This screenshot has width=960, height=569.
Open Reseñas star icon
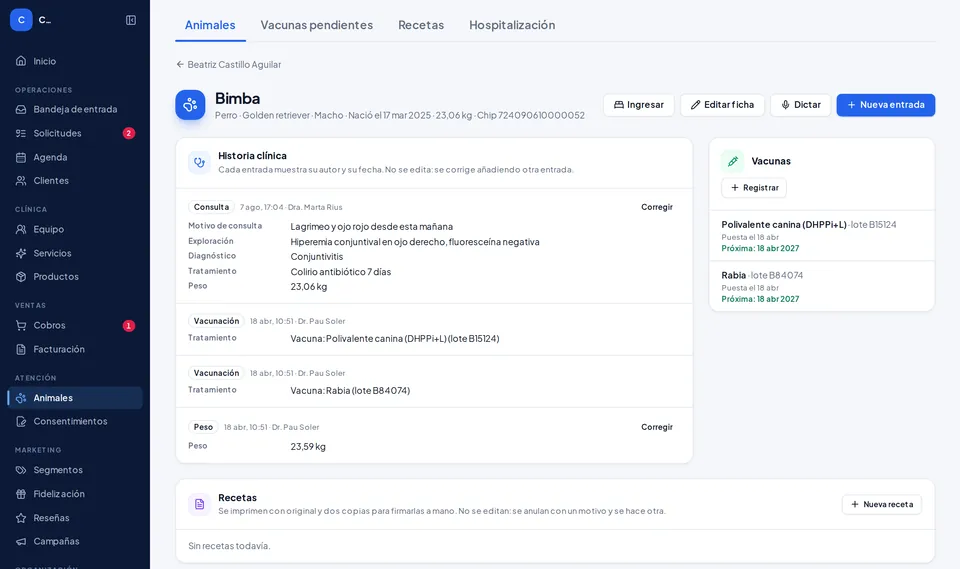click(21, 518)
